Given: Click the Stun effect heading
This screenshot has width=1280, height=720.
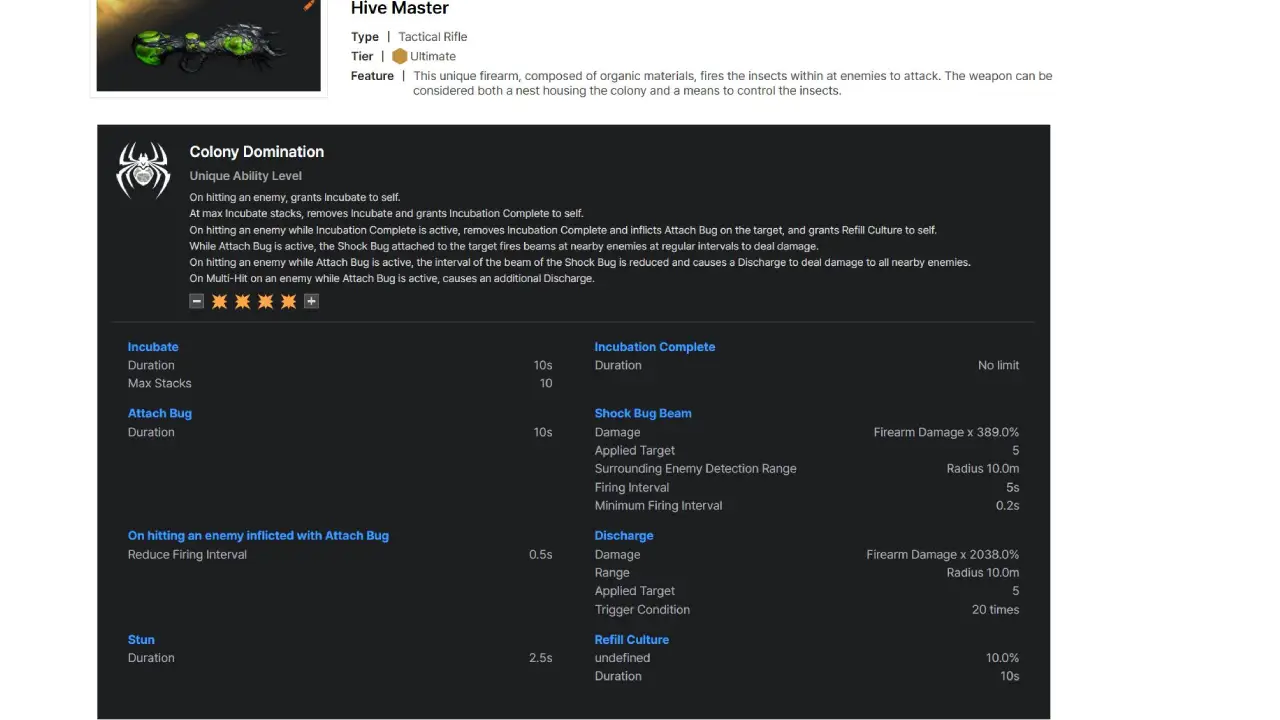Looking at the screenshot, I should pyautogui.click(x=141, y=640).
